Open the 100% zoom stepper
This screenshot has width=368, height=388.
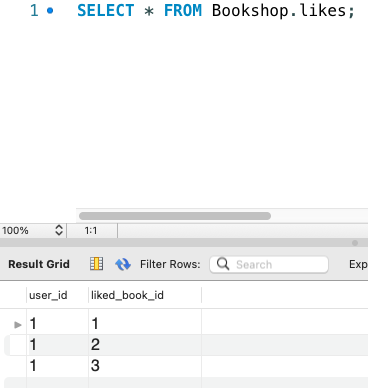click(59, 230)
